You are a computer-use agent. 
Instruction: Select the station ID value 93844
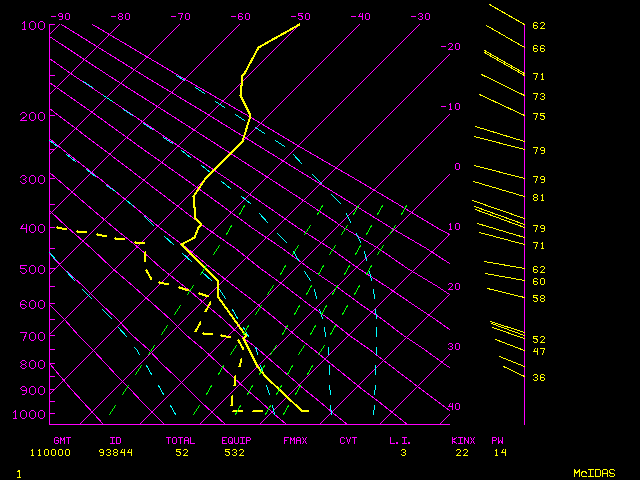tap(115, 452)
